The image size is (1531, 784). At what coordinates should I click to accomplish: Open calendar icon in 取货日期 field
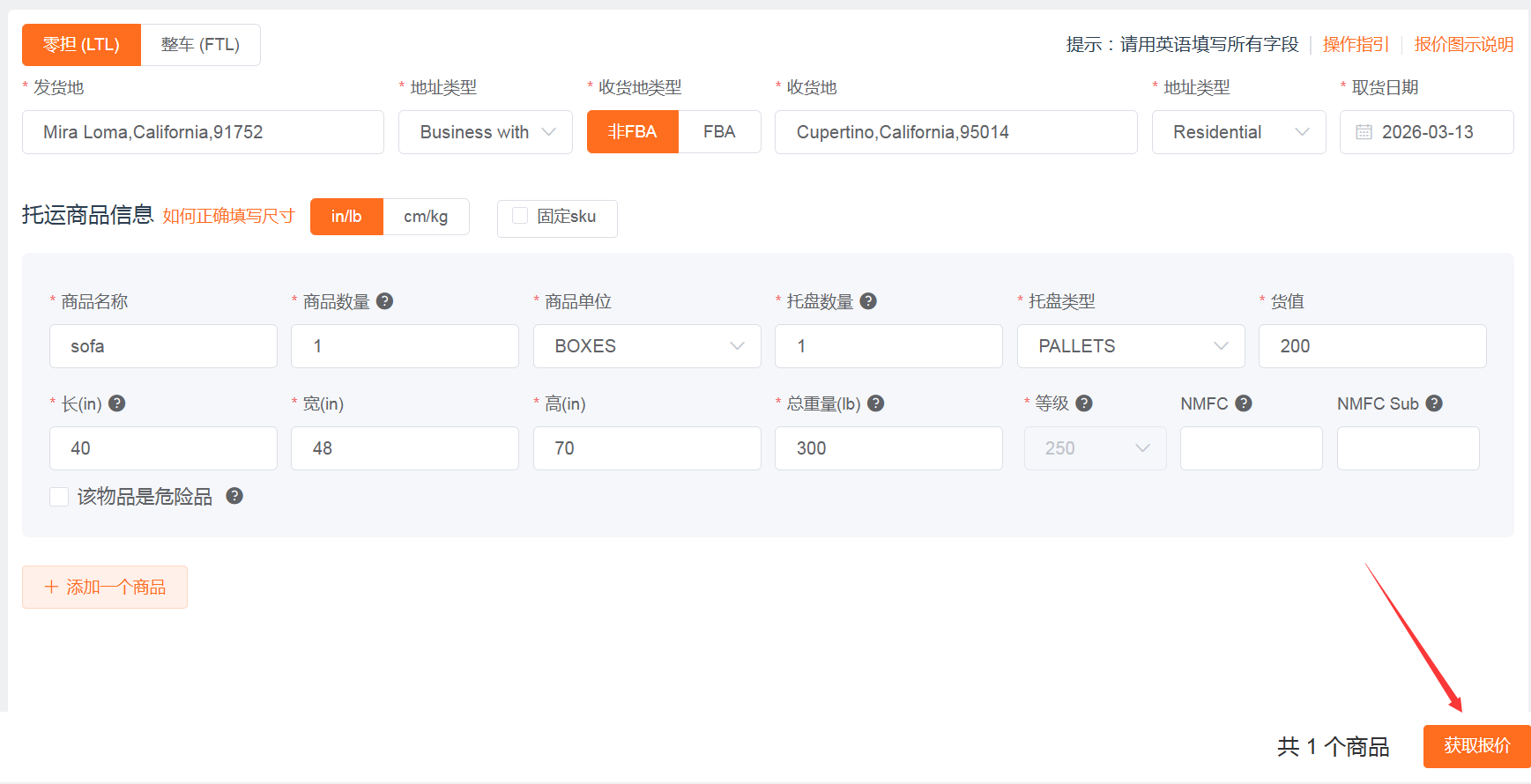click(x=1364, y=132)
